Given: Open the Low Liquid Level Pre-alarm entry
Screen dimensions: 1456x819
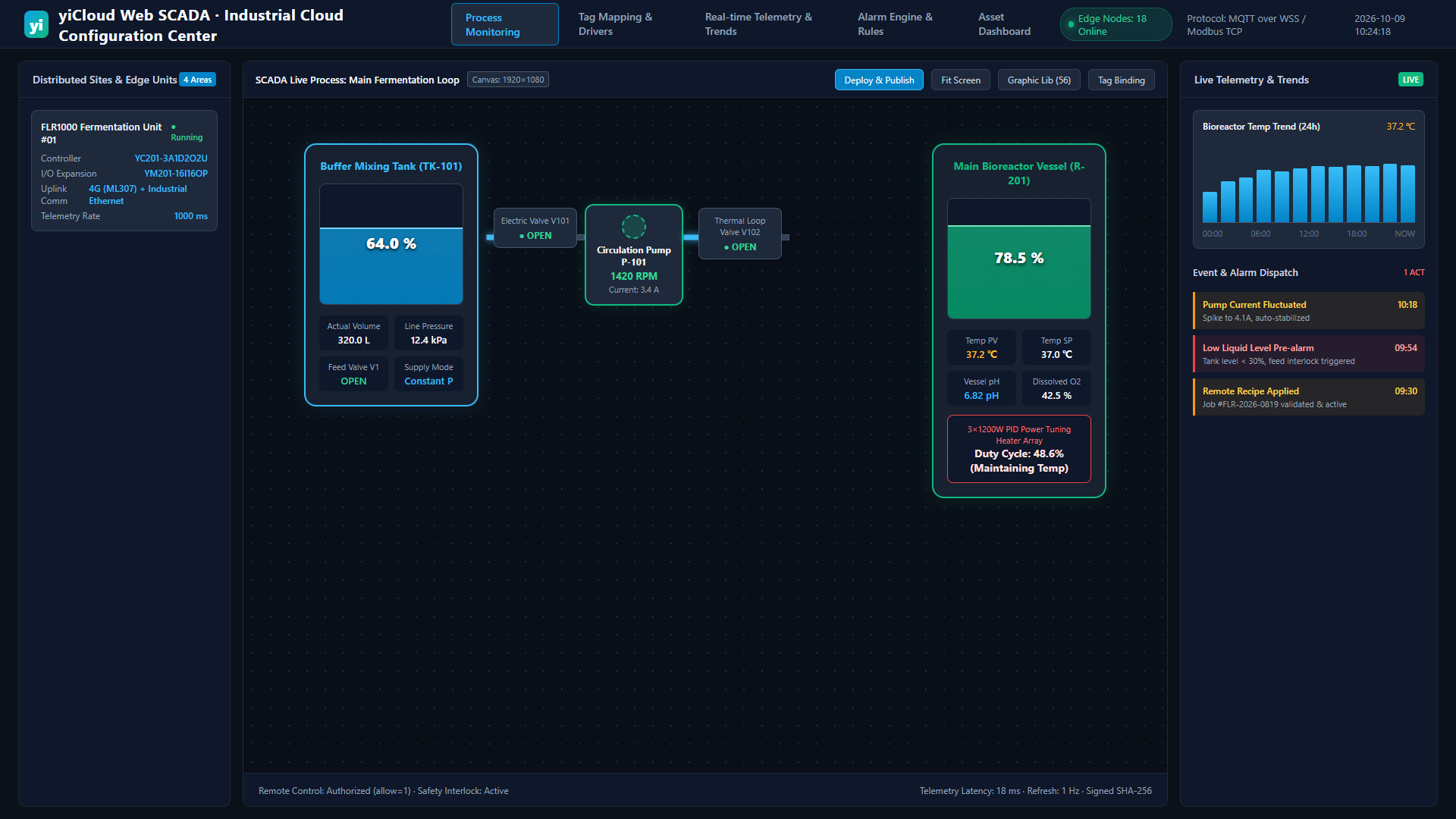Looking at the screenshot, I should pos(1309,354).
